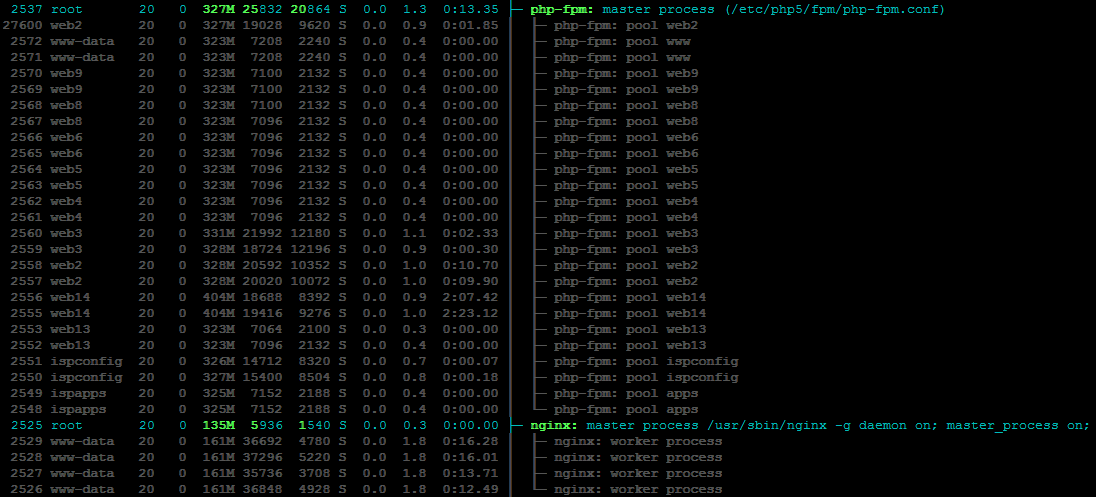This screenshot has height=497, width=1096.
Task: Click PID 2528 nginx worker
Action: coord(27,457)
